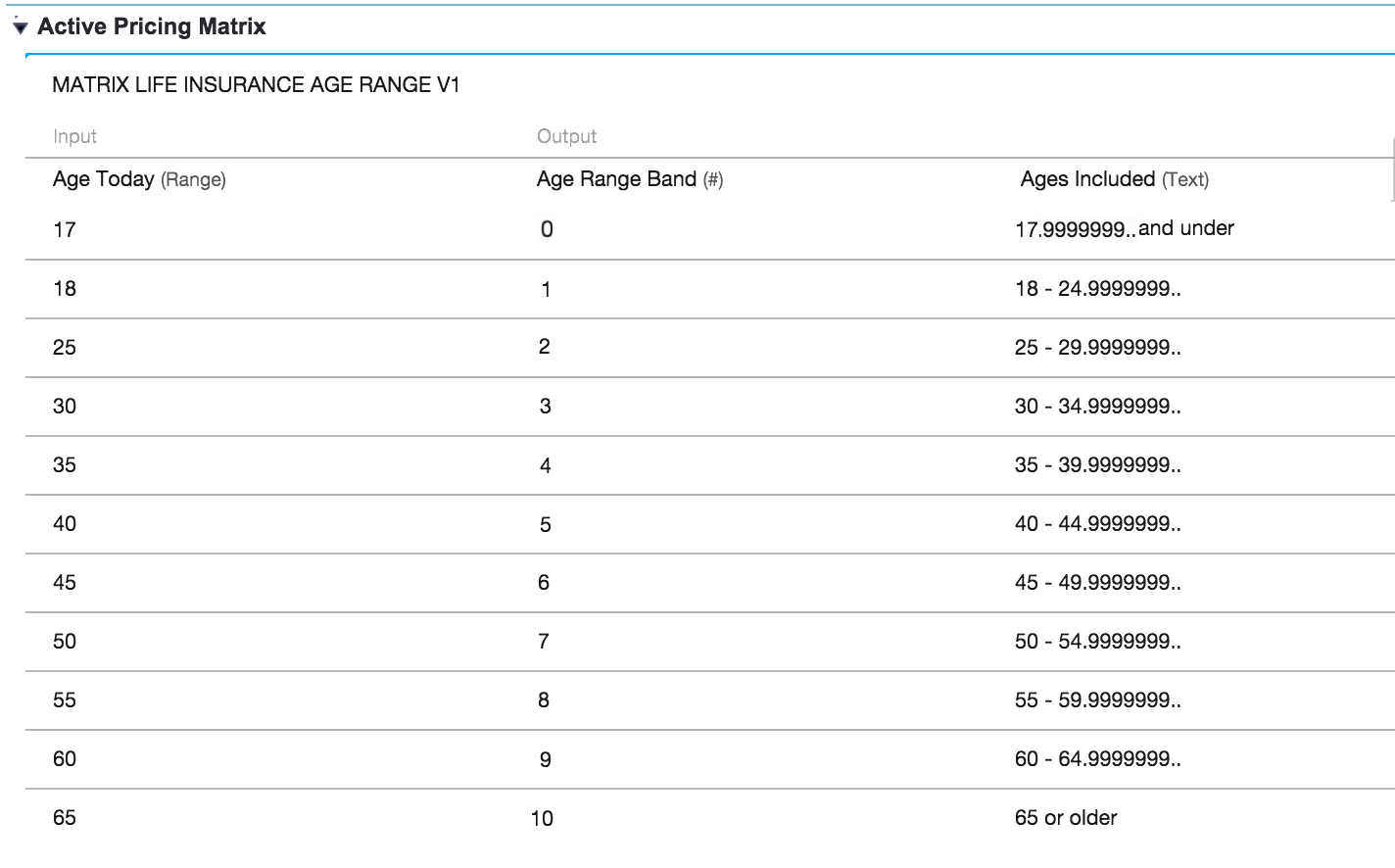This screenshot has width=1395, height=868.
Task: Click Age Range Band value 0
Action: [x=547, y=229]
